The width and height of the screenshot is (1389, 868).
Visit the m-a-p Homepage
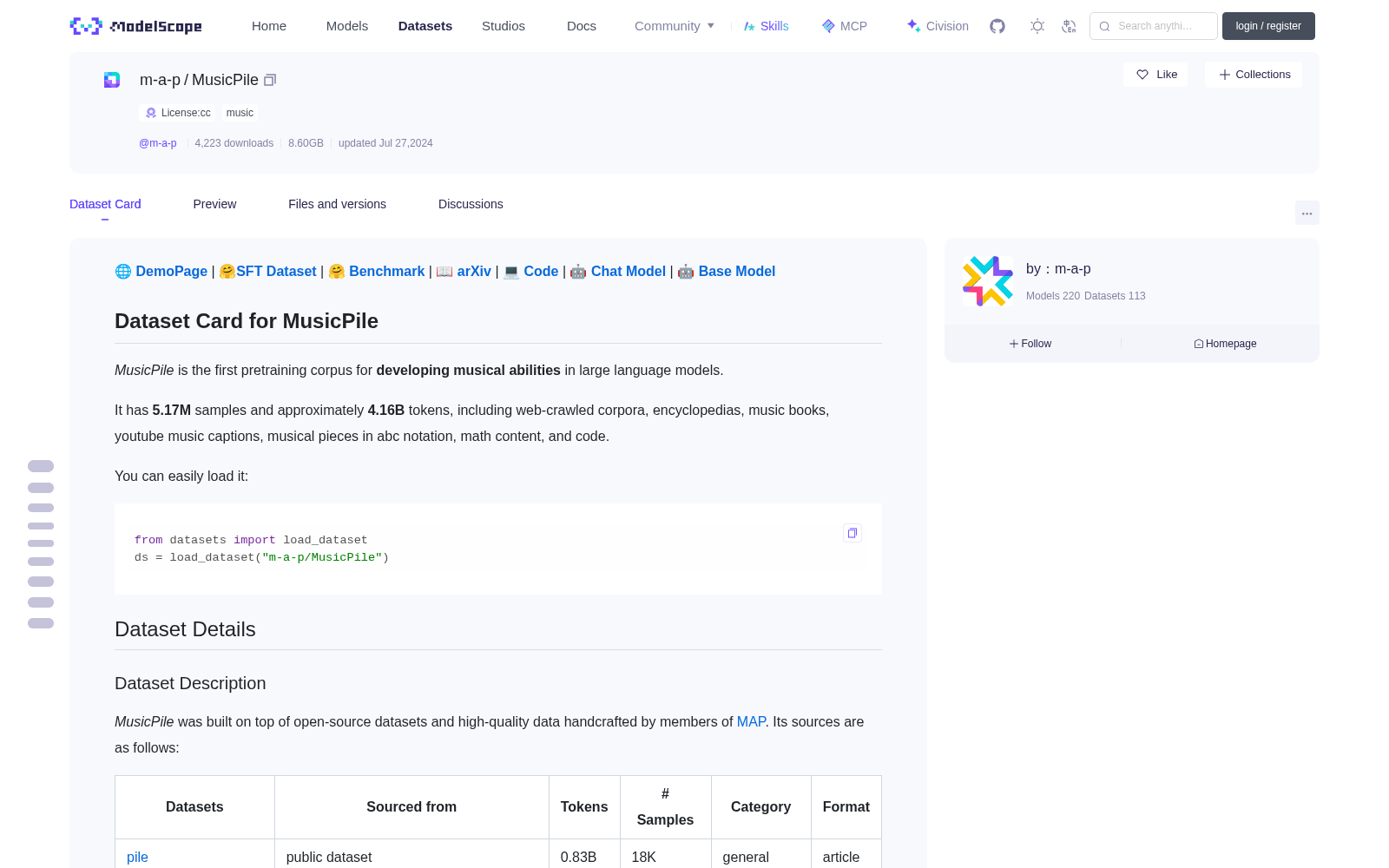[x=1225, y=344]
